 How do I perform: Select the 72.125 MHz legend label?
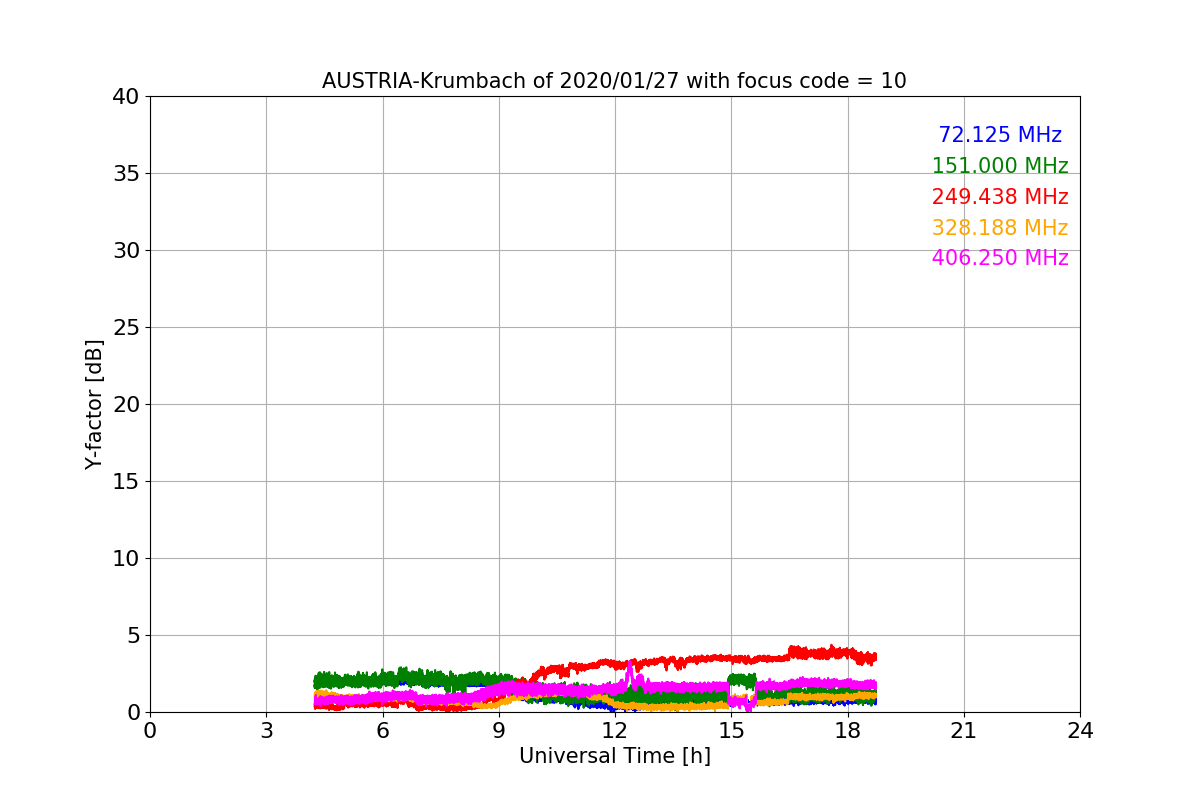(1000, 136)
